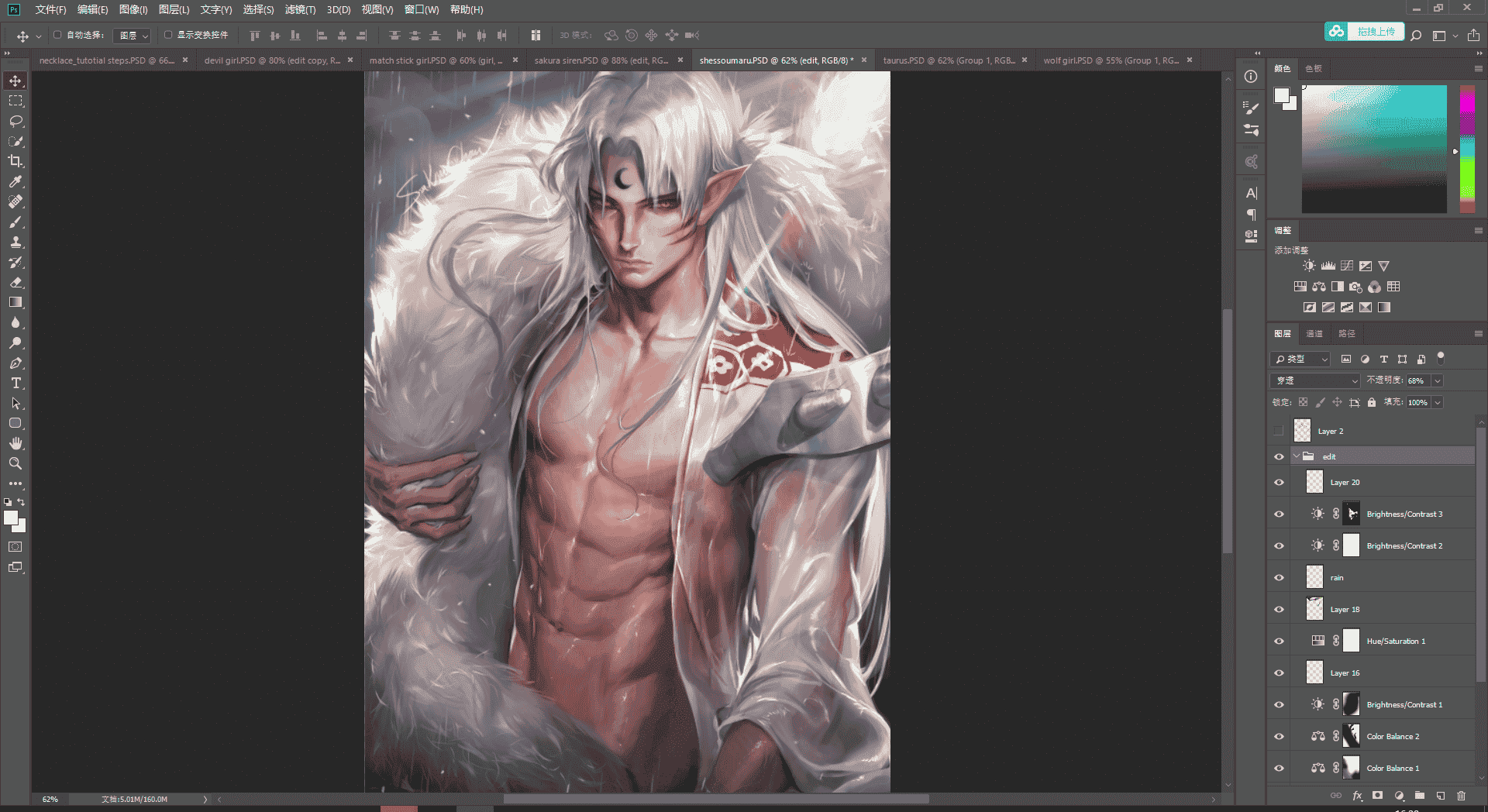Image resolution: width=1488 pixels, height=812 pixels.
Task: Click the foreground color swatch in toolbar
Action: coord(11,518)
